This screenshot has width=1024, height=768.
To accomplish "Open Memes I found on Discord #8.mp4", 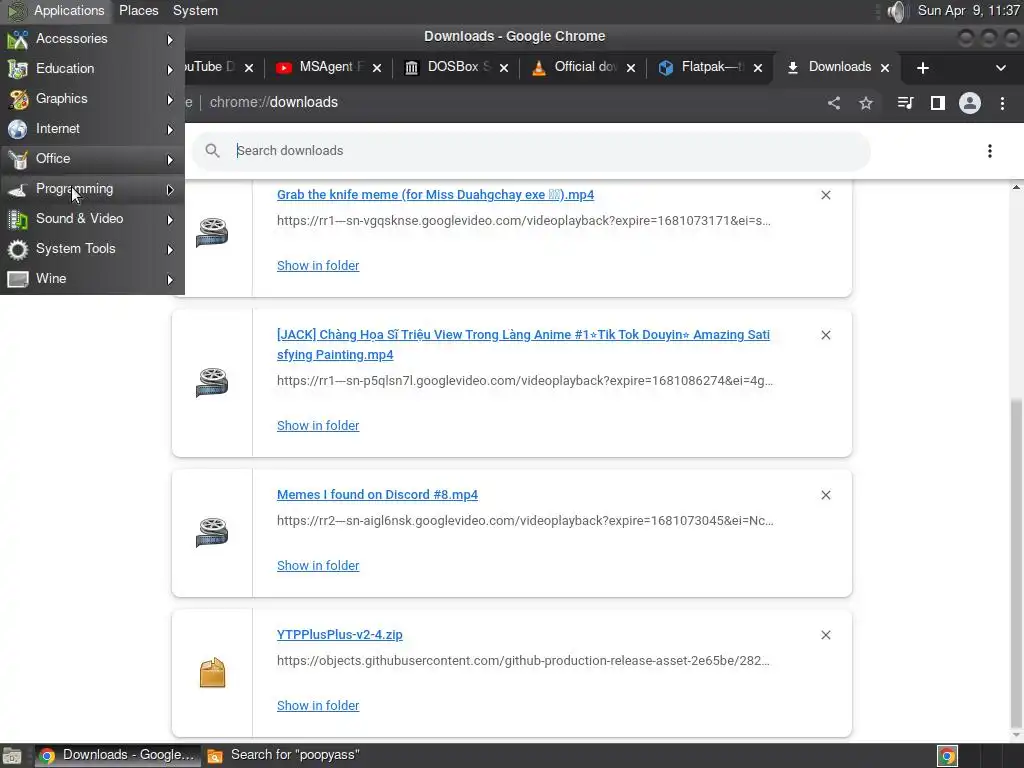I will pyautogui.click(x=377, y=495).
